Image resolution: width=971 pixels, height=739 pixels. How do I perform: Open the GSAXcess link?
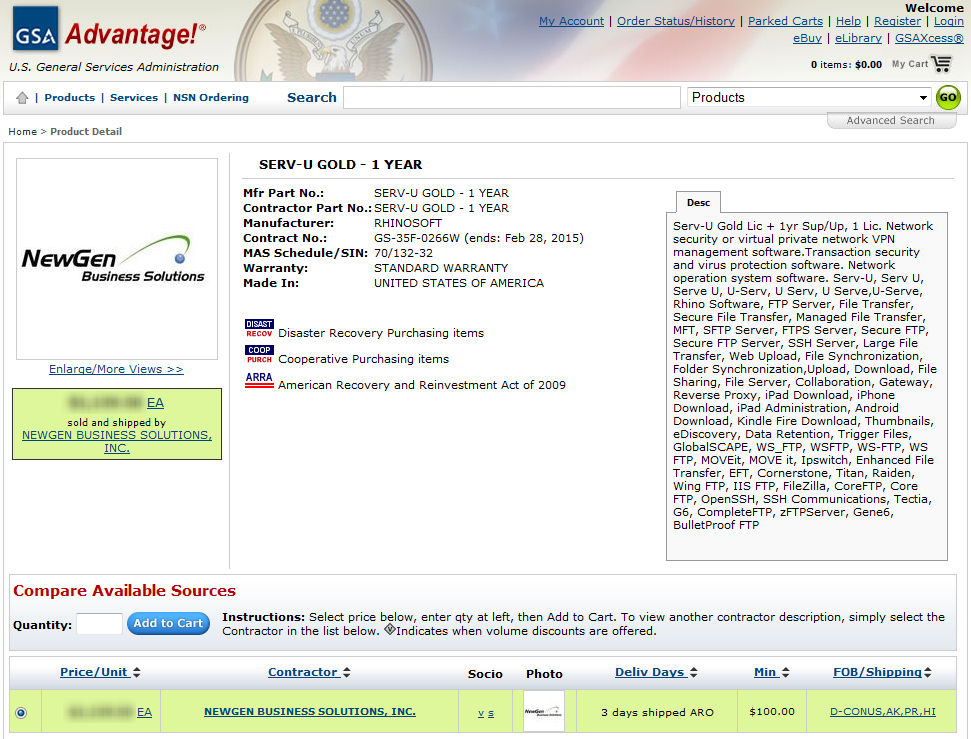pyautogui.click(x=929, y=38)
